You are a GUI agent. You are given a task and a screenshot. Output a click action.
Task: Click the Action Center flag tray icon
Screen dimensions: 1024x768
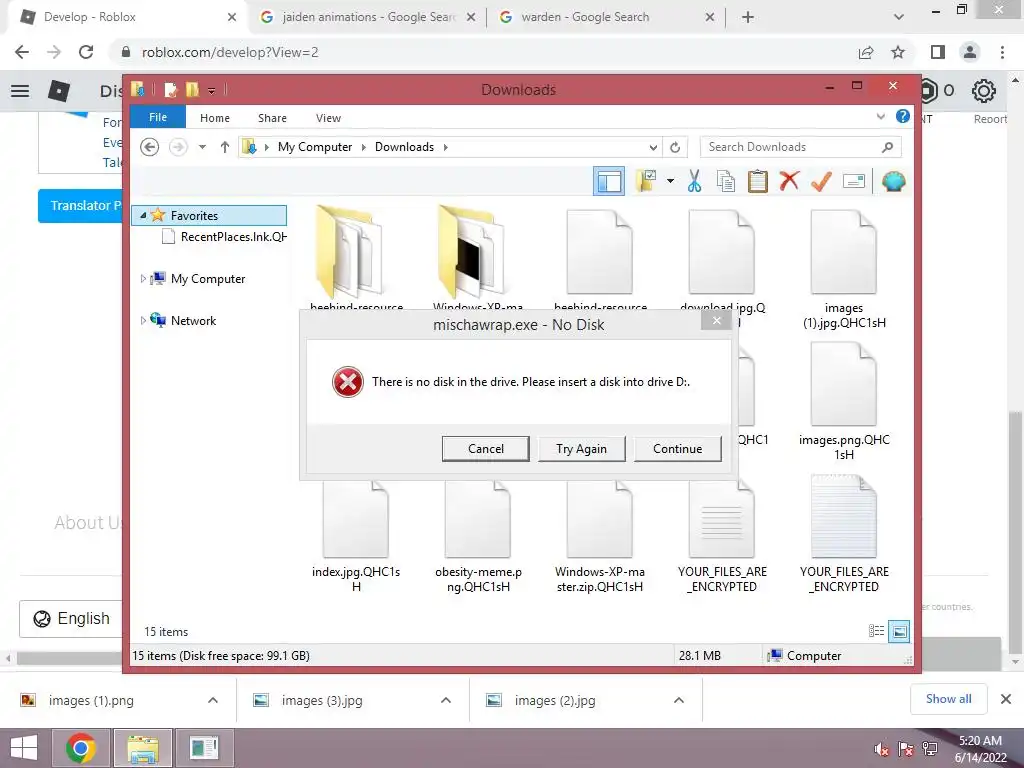[905, 749]
